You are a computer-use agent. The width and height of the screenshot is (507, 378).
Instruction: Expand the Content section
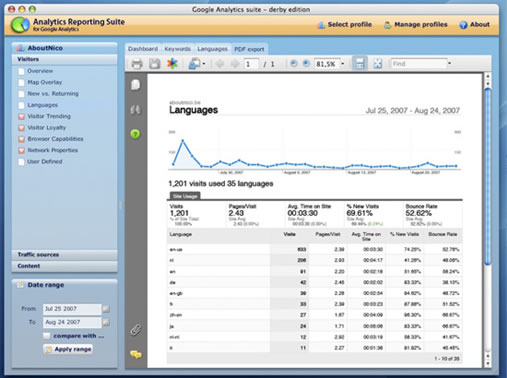(x=65, y=266)
